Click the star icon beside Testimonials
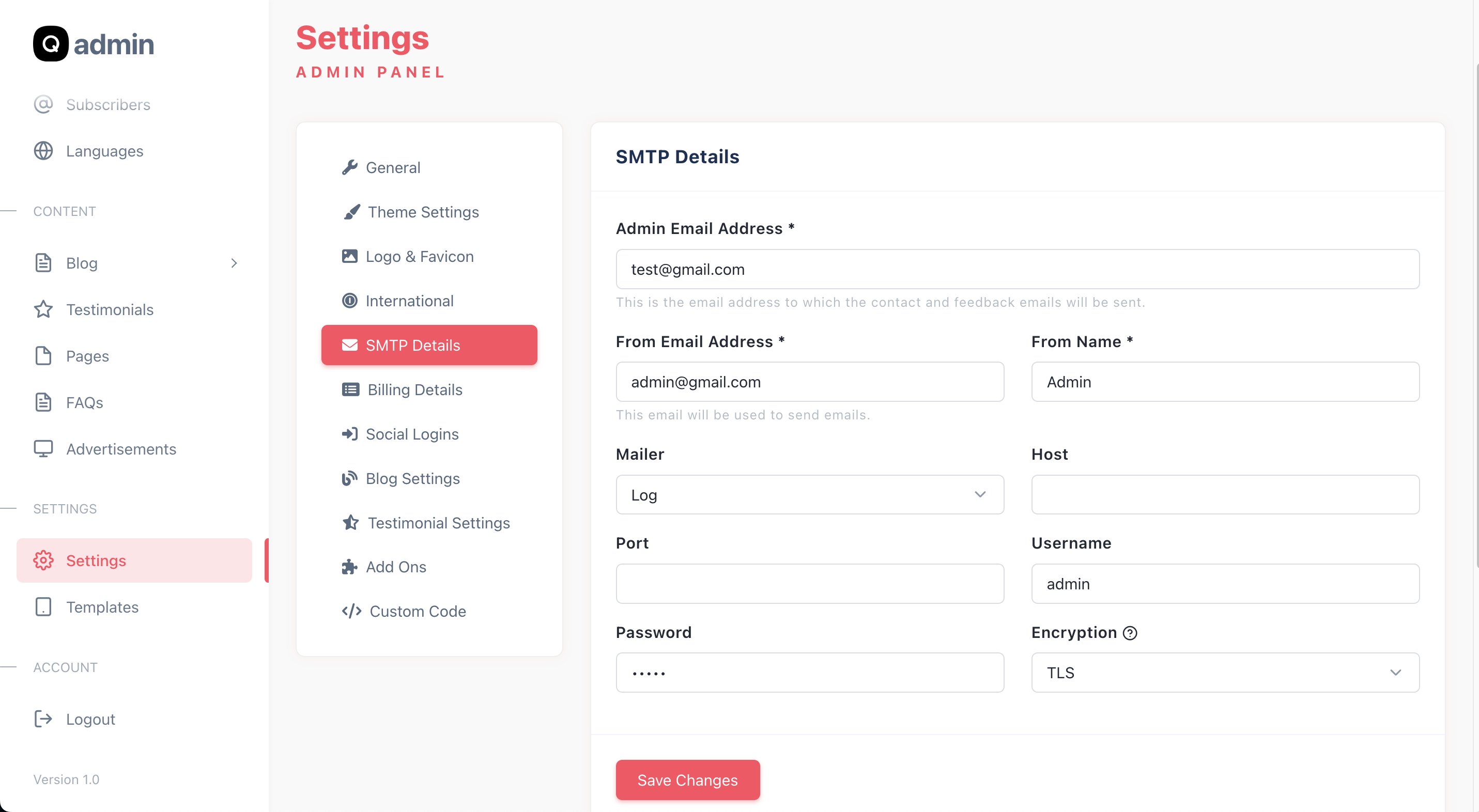Screen dimensions: 1479x812 pyautogui.click(x=43, y=310)
